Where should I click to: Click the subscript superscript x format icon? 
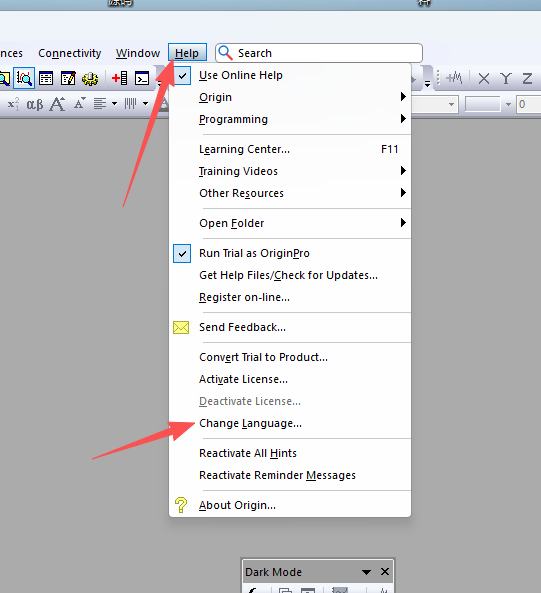[x=13, y=104]
